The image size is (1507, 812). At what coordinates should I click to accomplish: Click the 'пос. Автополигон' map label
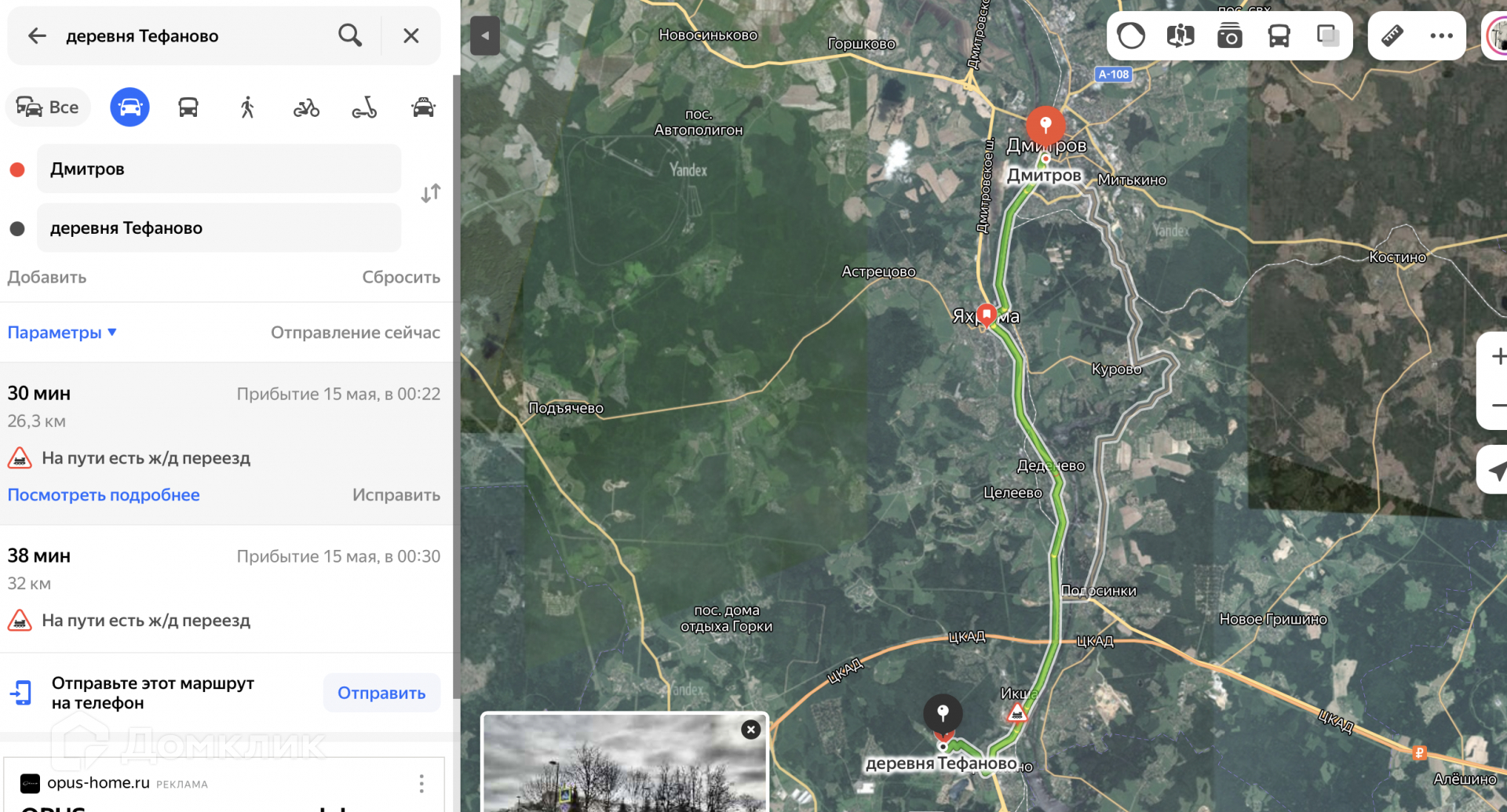[699, 122]
